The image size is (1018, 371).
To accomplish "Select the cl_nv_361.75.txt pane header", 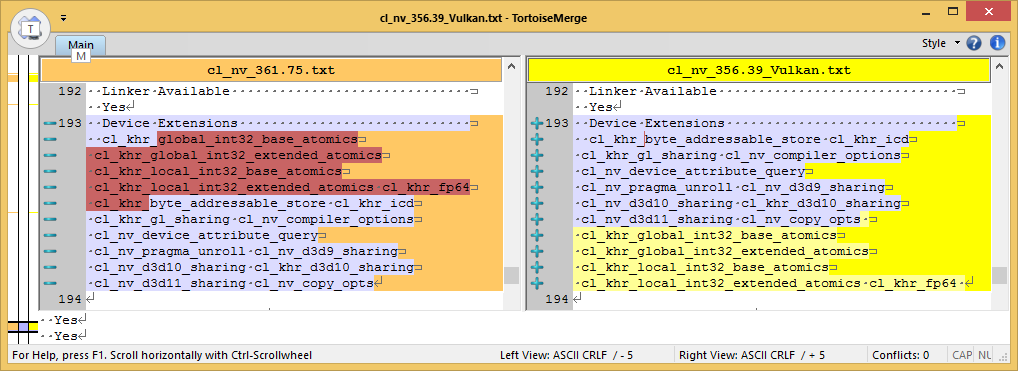I will [x=271, y=70].
